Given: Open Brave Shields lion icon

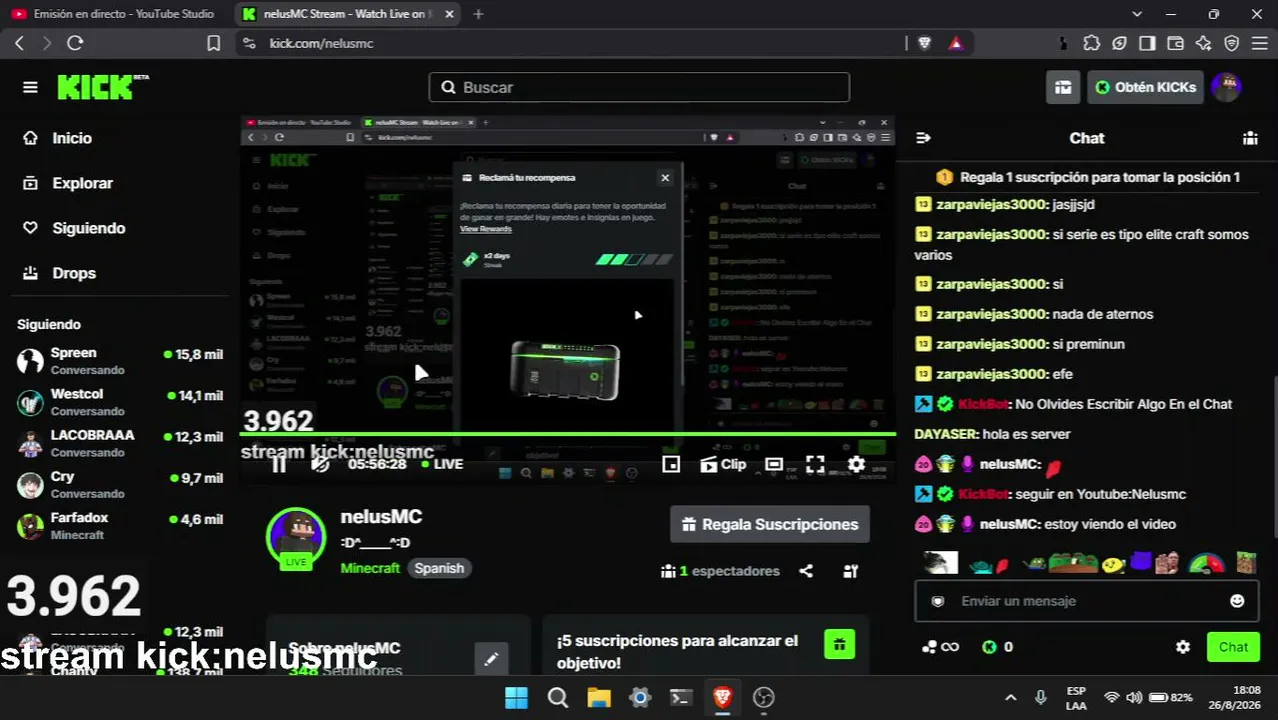Looking at the screenshot, I should 924,43.
